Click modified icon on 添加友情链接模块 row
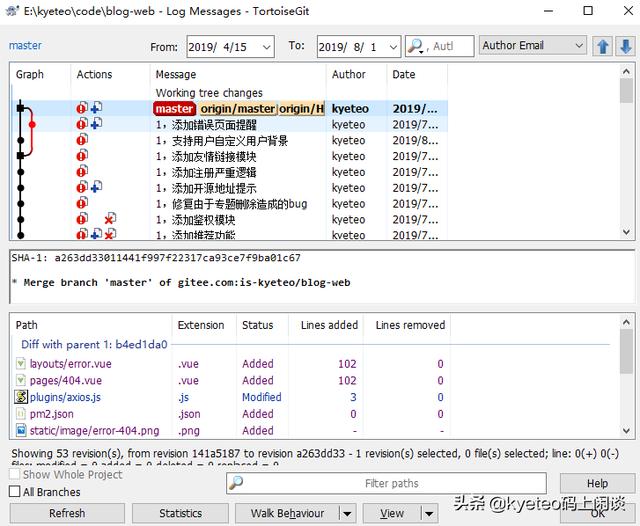Viewport: 640px width, 526px height. point(82,155)
